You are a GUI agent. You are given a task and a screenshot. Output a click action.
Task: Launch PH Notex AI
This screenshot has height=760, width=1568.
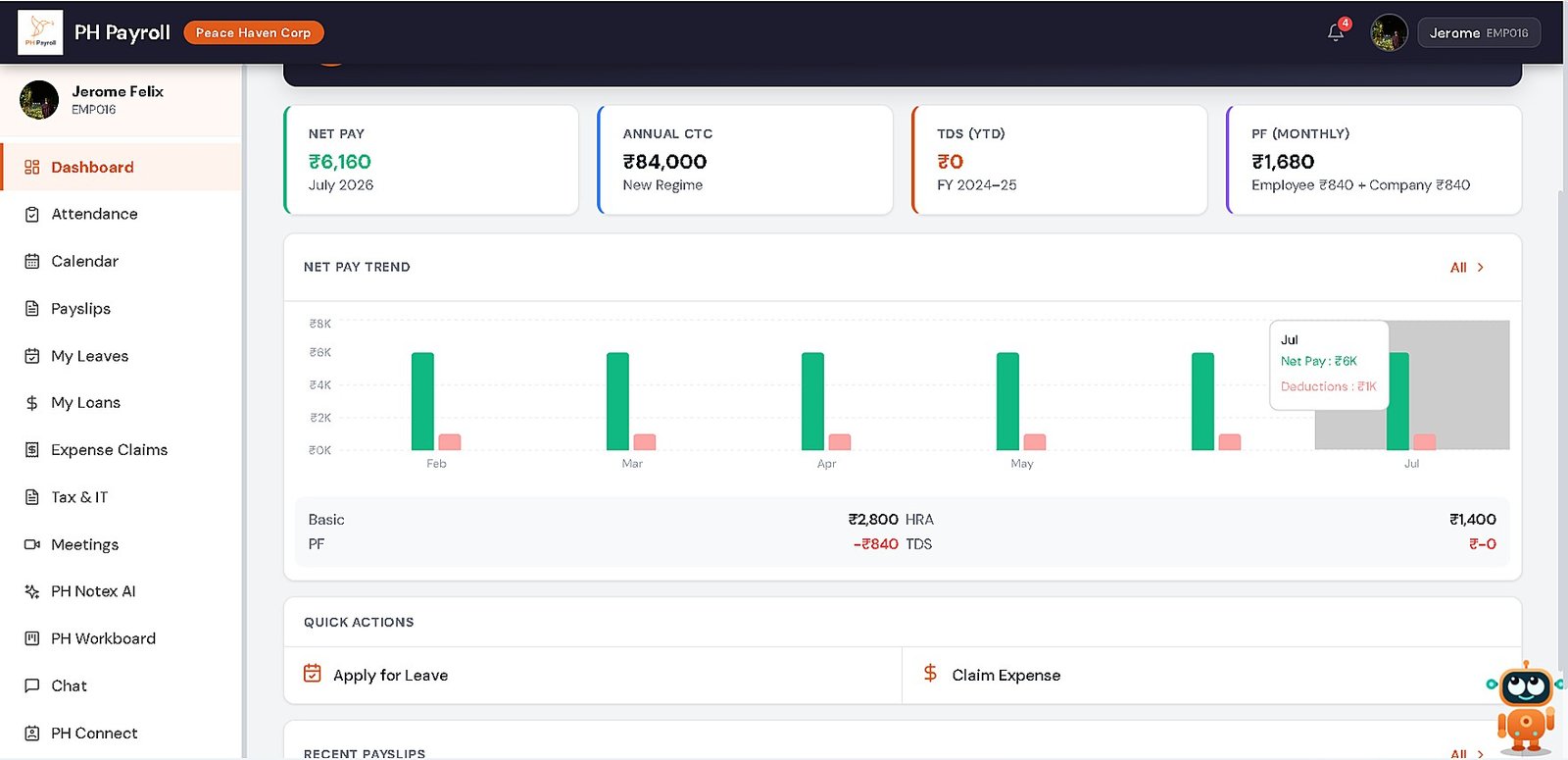click(121, 591)
